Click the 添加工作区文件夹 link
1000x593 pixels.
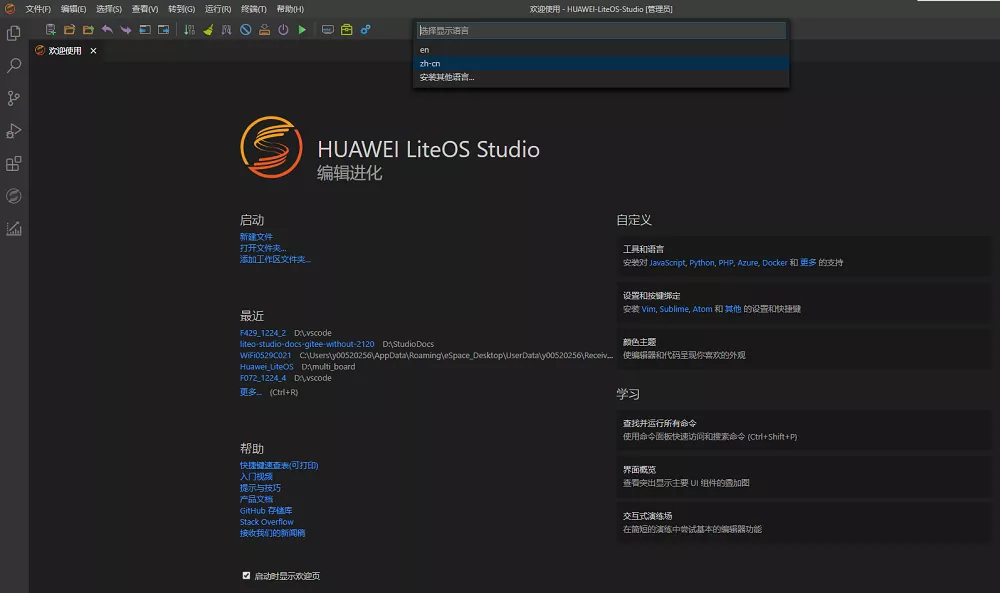tap(275, 260)
